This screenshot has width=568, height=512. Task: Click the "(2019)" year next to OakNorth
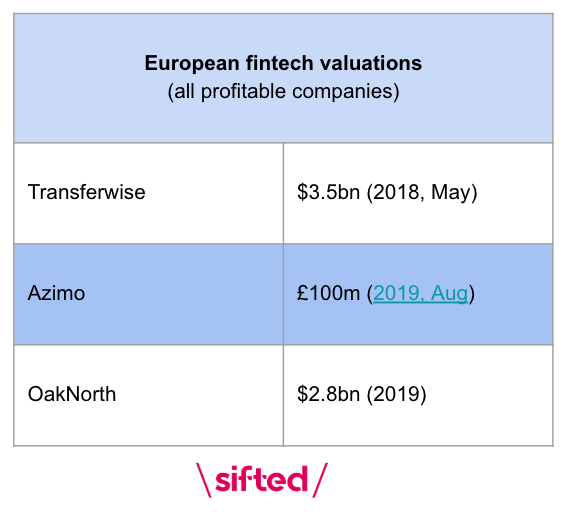coord(396,395)
